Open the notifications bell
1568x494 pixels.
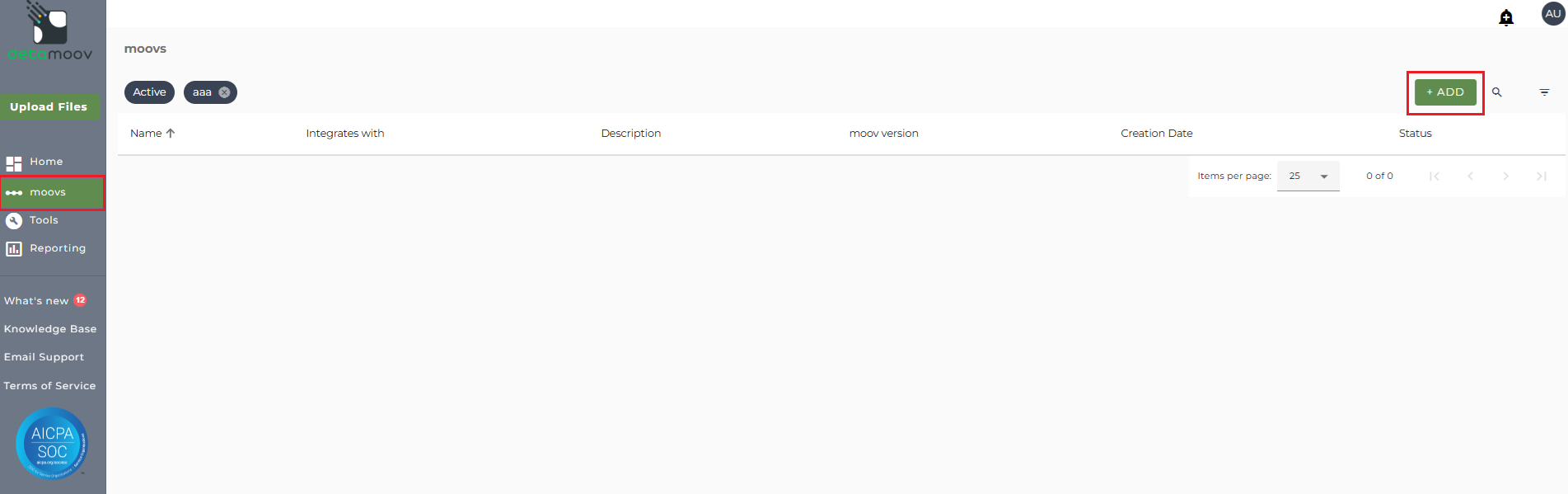tap(1506, 17)
